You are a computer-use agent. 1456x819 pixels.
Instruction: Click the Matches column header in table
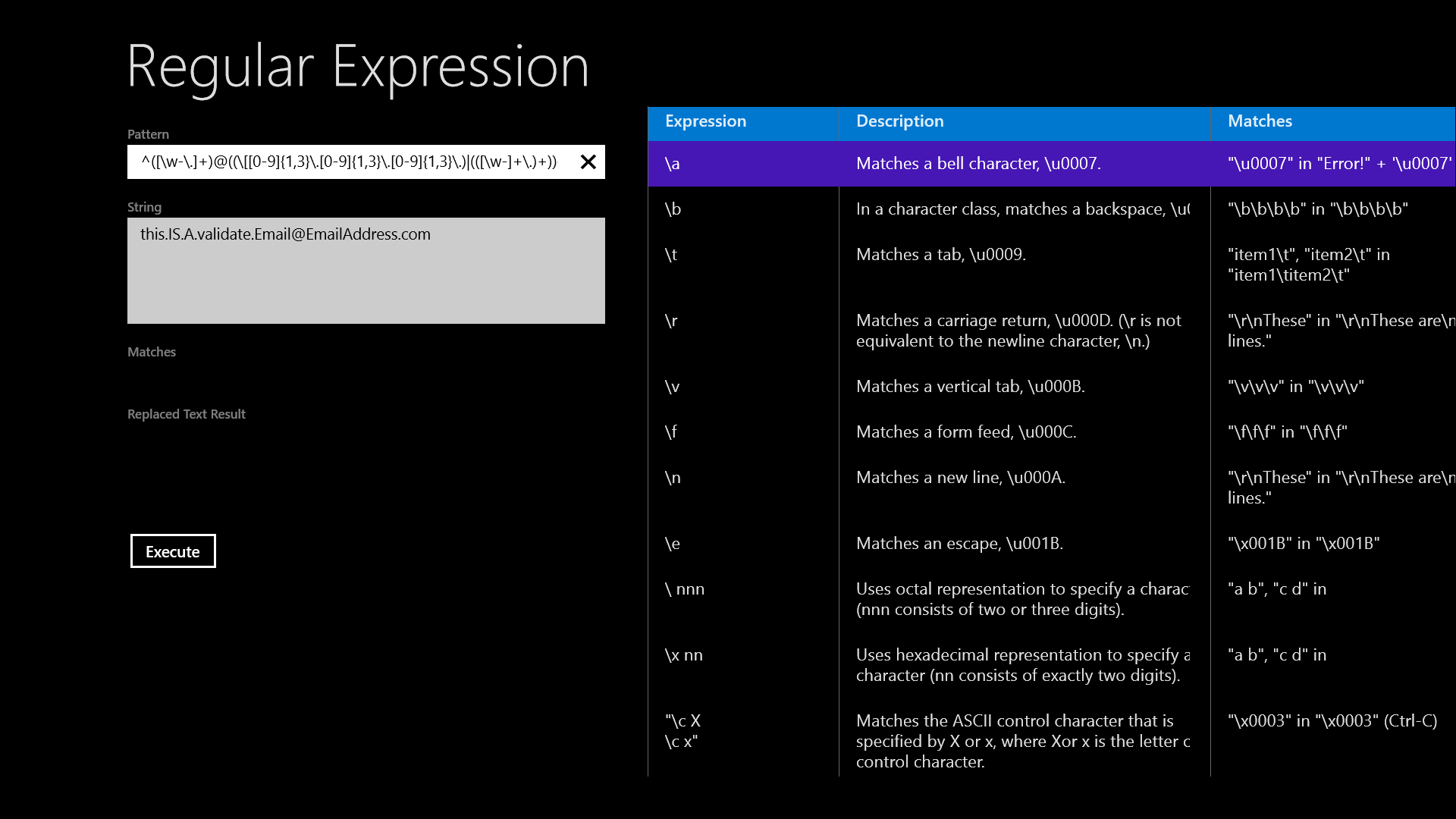click(1260, 121)
